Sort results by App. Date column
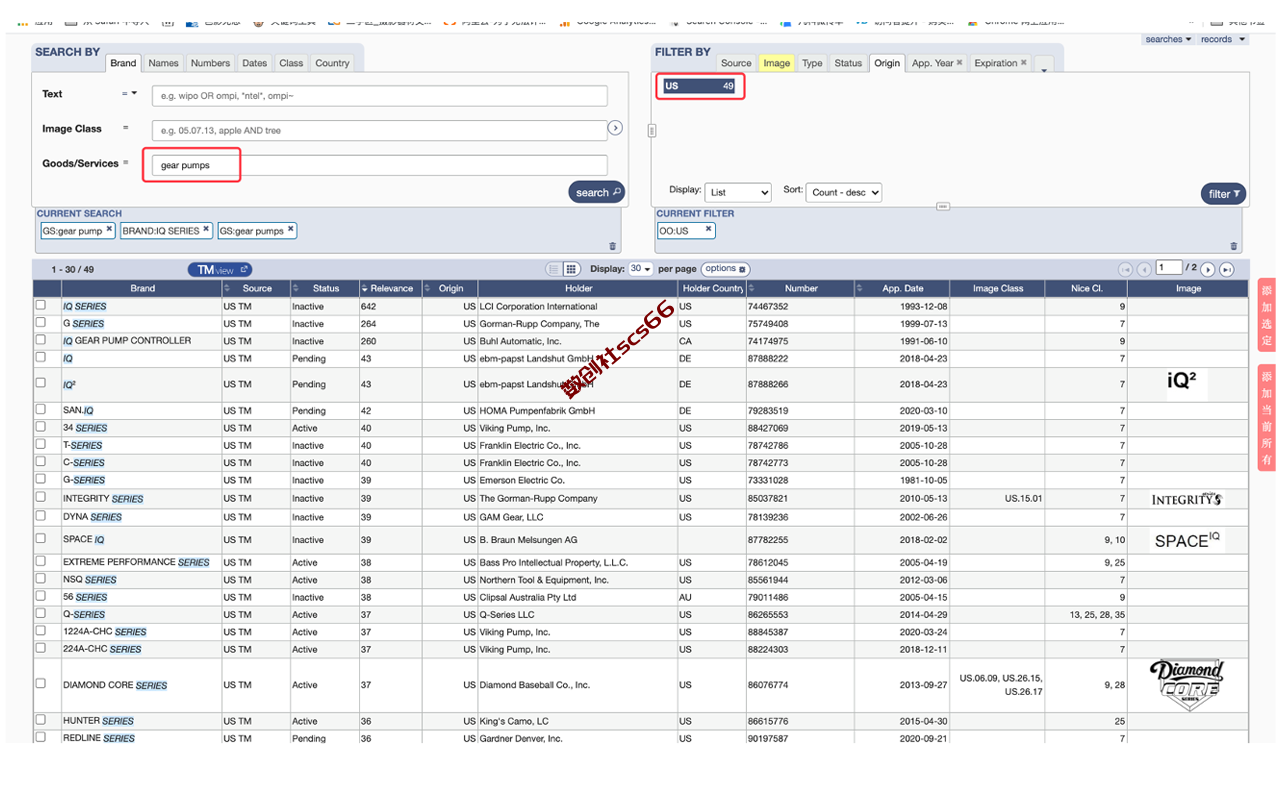 [x=860, y=288]
